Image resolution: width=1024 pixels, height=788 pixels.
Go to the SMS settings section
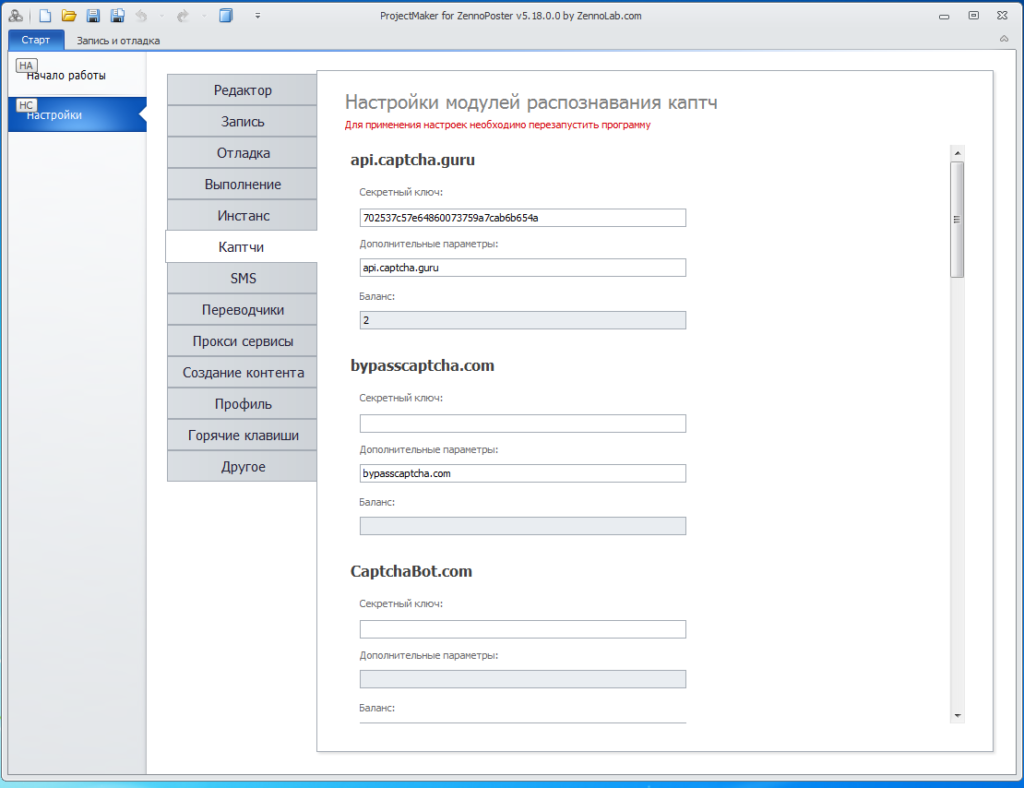pos(242,278)
